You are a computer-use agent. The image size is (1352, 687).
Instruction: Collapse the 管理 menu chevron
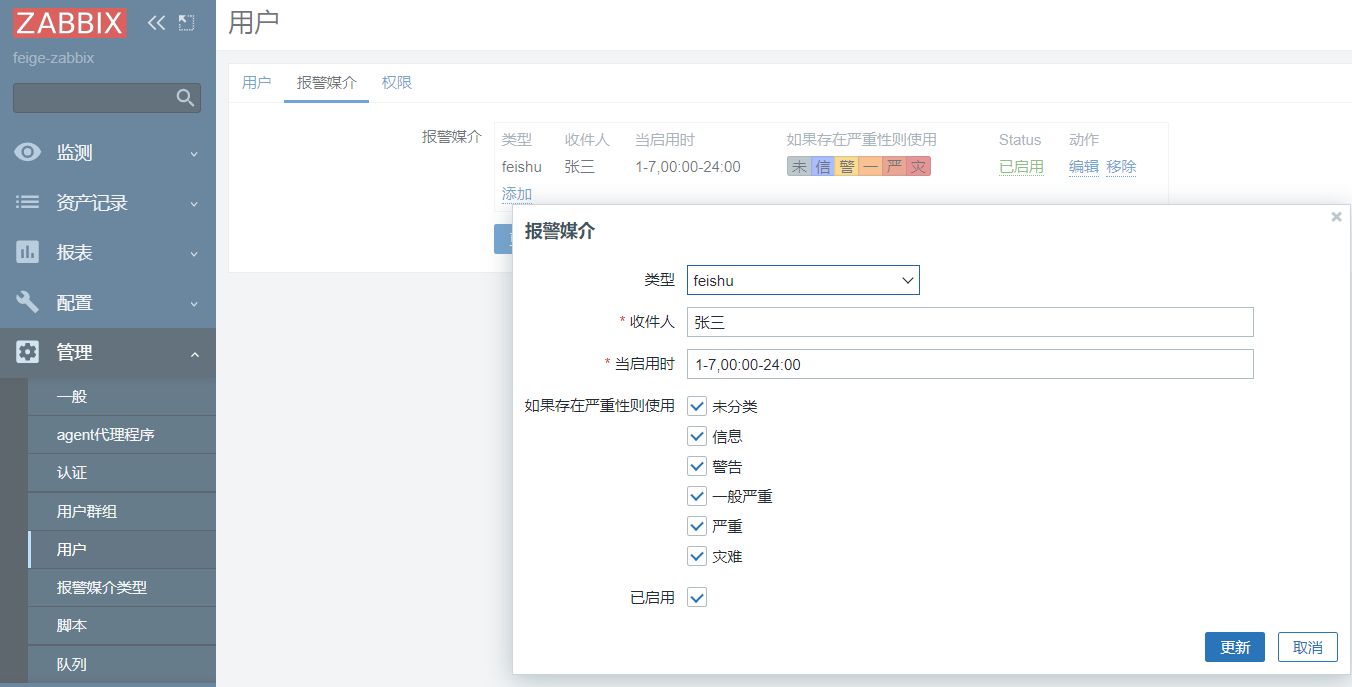(x=194, y=354)
